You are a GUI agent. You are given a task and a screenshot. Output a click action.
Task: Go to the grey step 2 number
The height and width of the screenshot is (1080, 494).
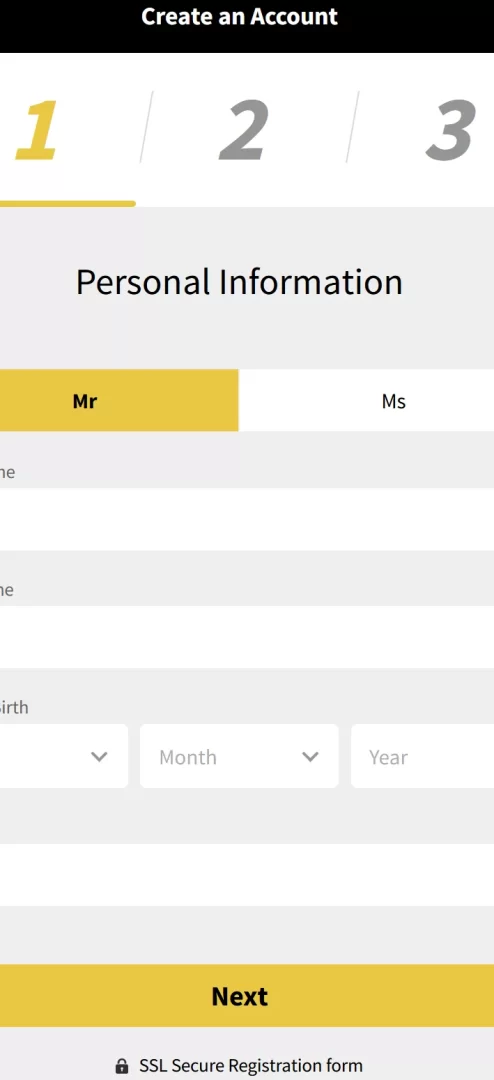point(244,130)
